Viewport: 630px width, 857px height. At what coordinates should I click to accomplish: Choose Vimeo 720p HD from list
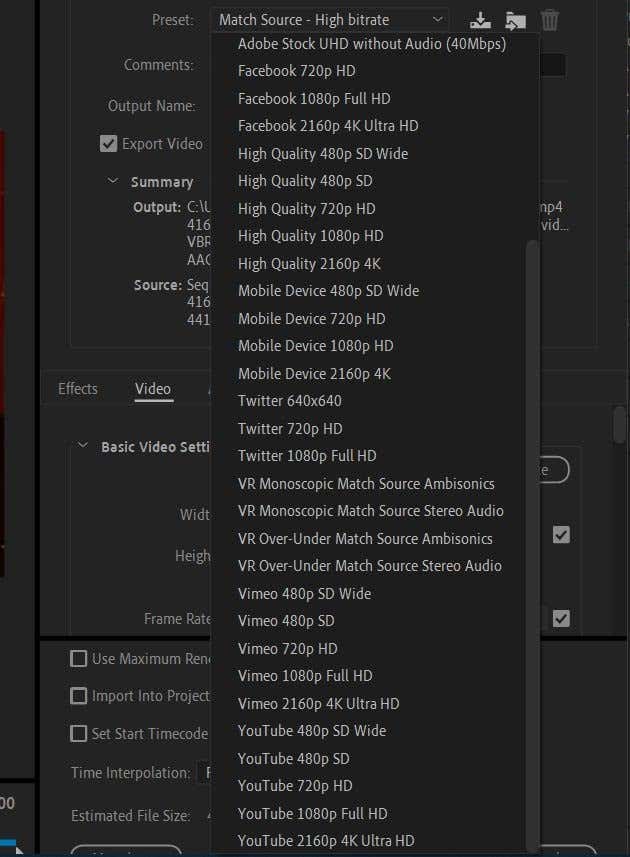point(287,648)
